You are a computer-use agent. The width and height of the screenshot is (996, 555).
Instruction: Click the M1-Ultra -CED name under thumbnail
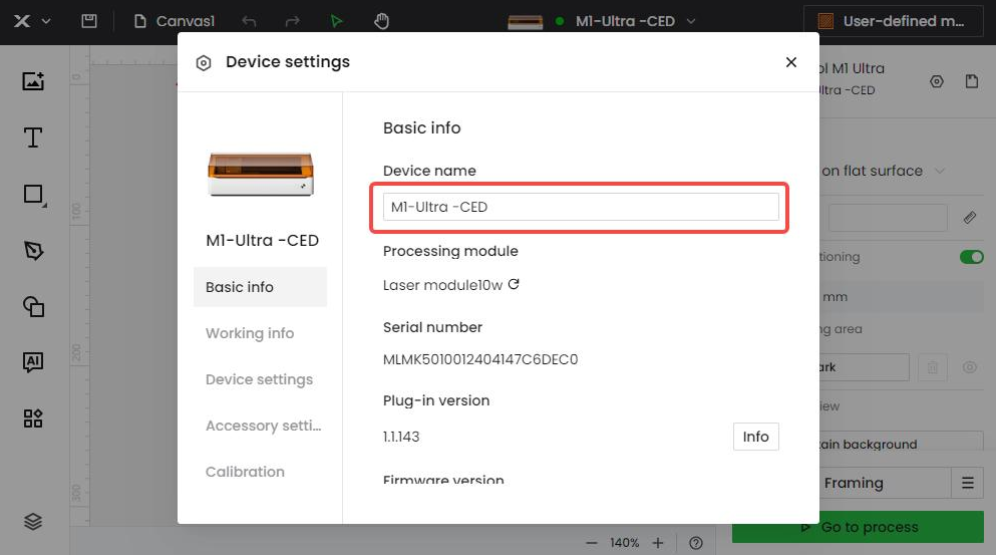(x=262, y=241)
